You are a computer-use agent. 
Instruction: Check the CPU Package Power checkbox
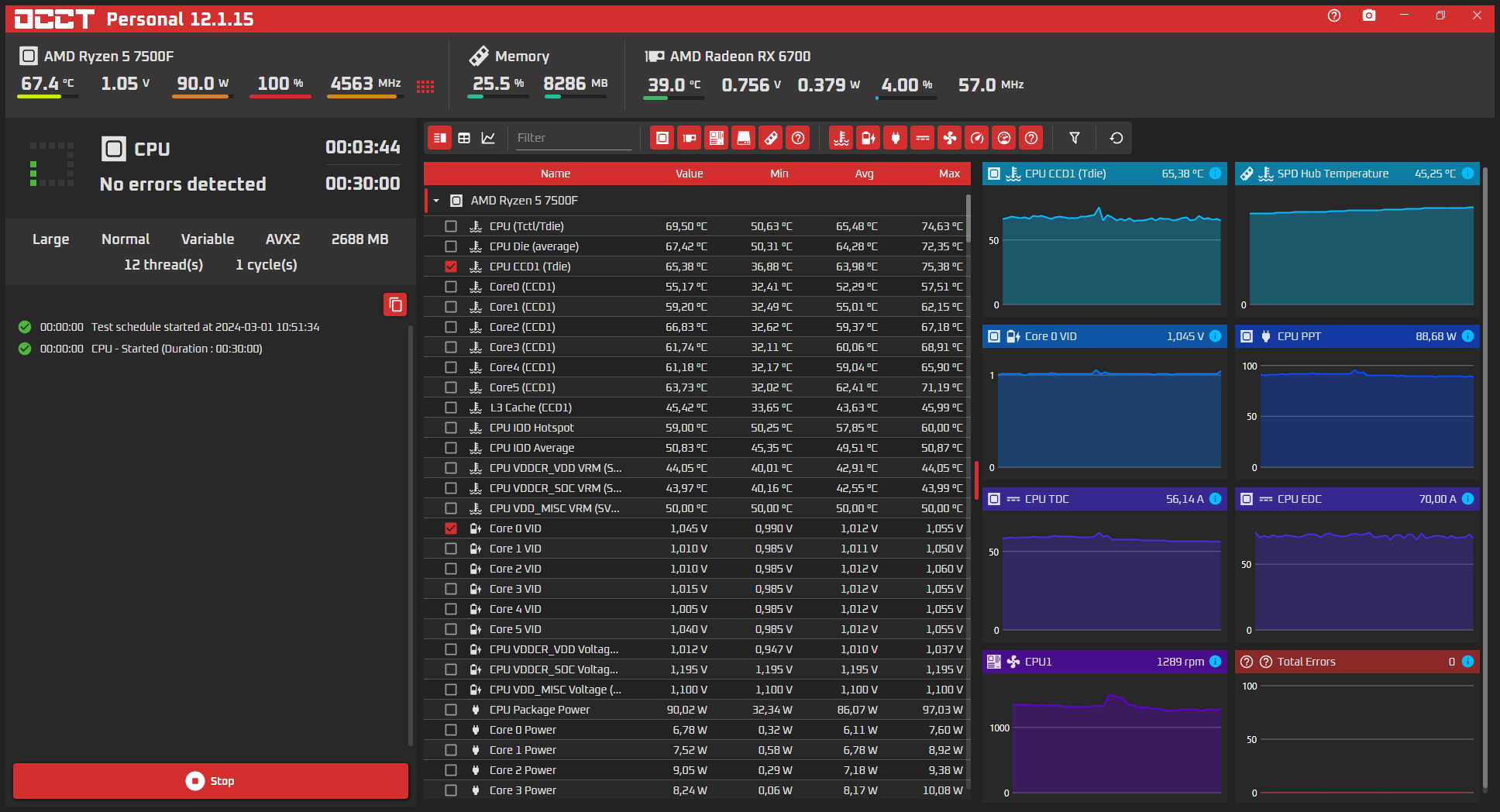pyautogui.click(x=451, y=710)
